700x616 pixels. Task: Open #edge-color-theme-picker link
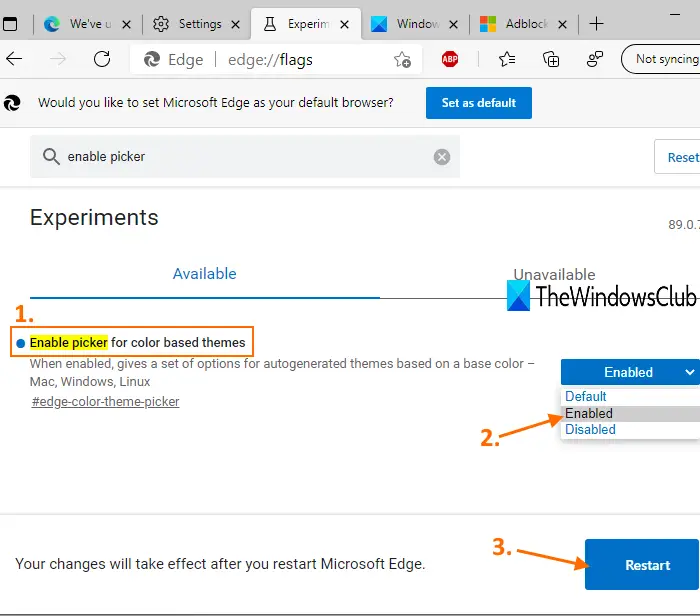105,402
